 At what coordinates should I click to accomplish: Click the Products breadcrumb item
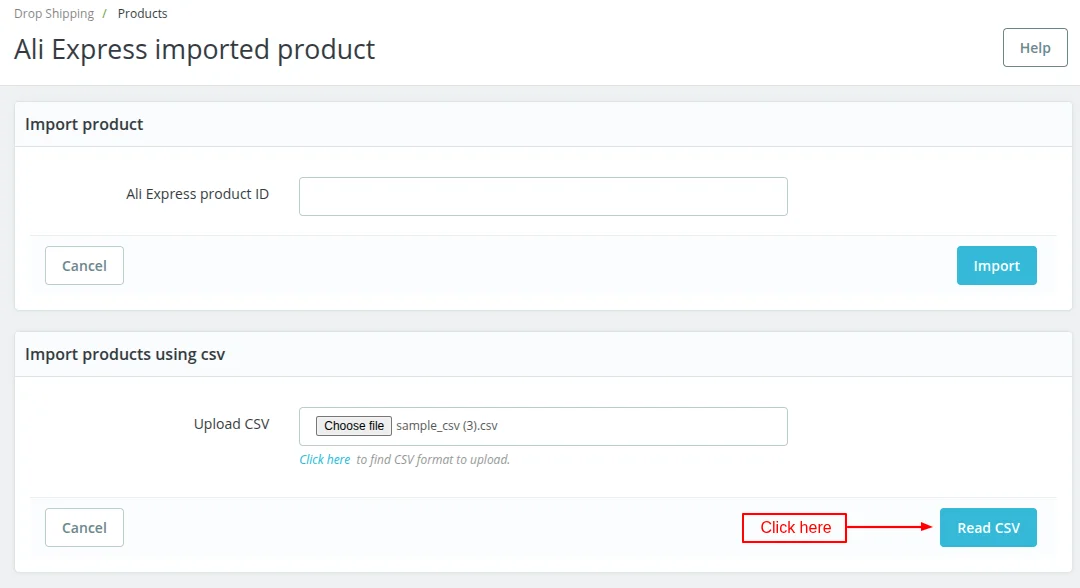(x=142, y=14)
